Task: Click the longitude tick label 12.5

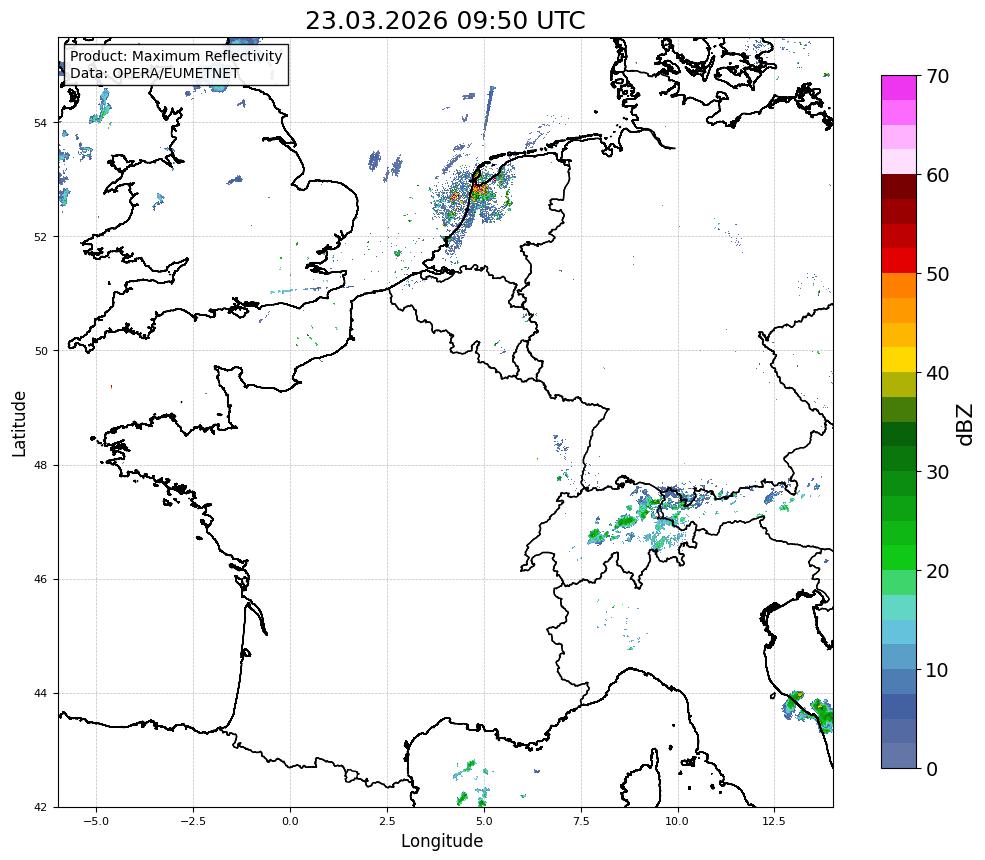Action: 774,821
